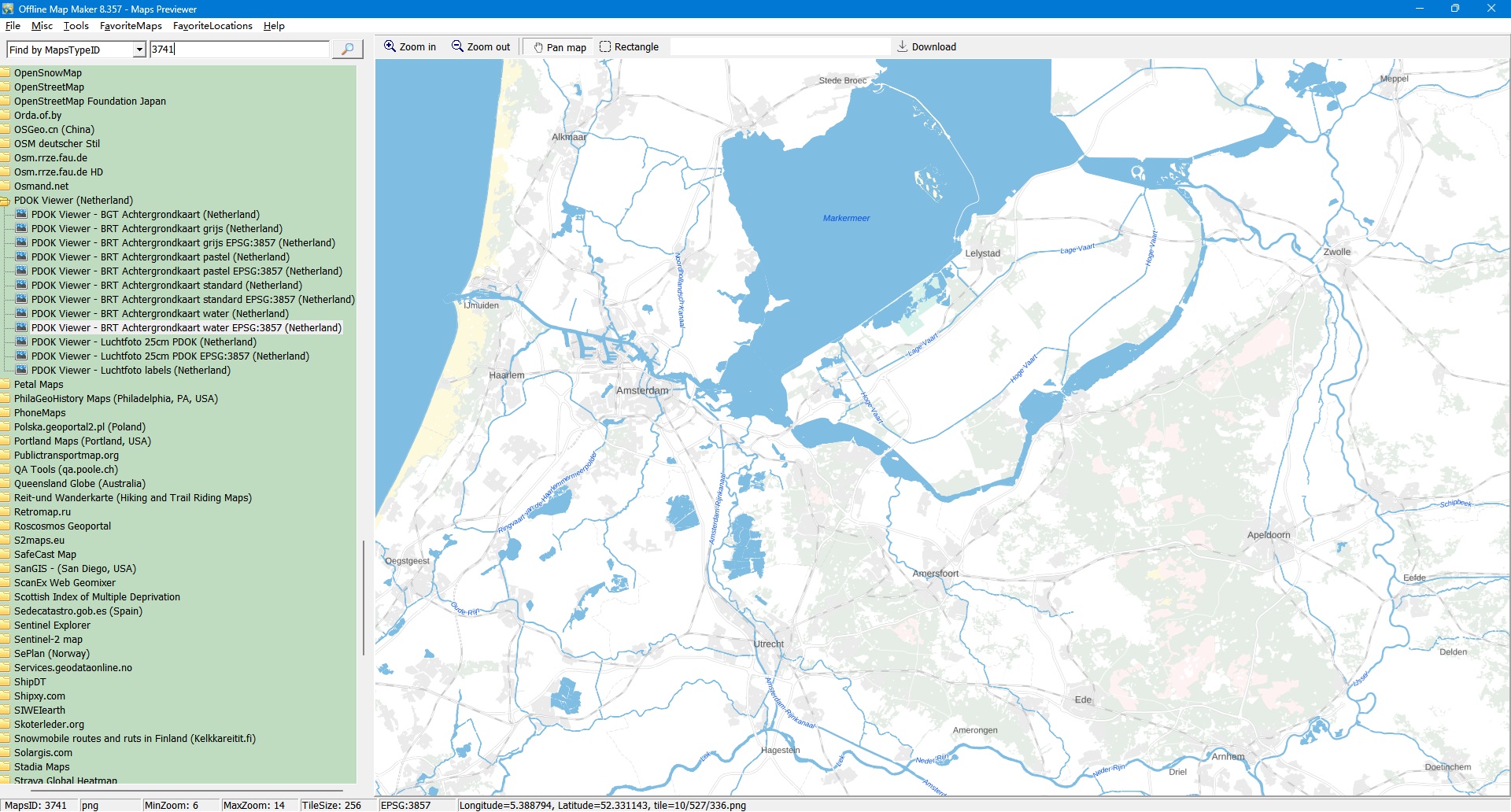This screenshot has width=1511, height=812.
Task: Expand the Petal Maps folder
Action: [39, 385]
